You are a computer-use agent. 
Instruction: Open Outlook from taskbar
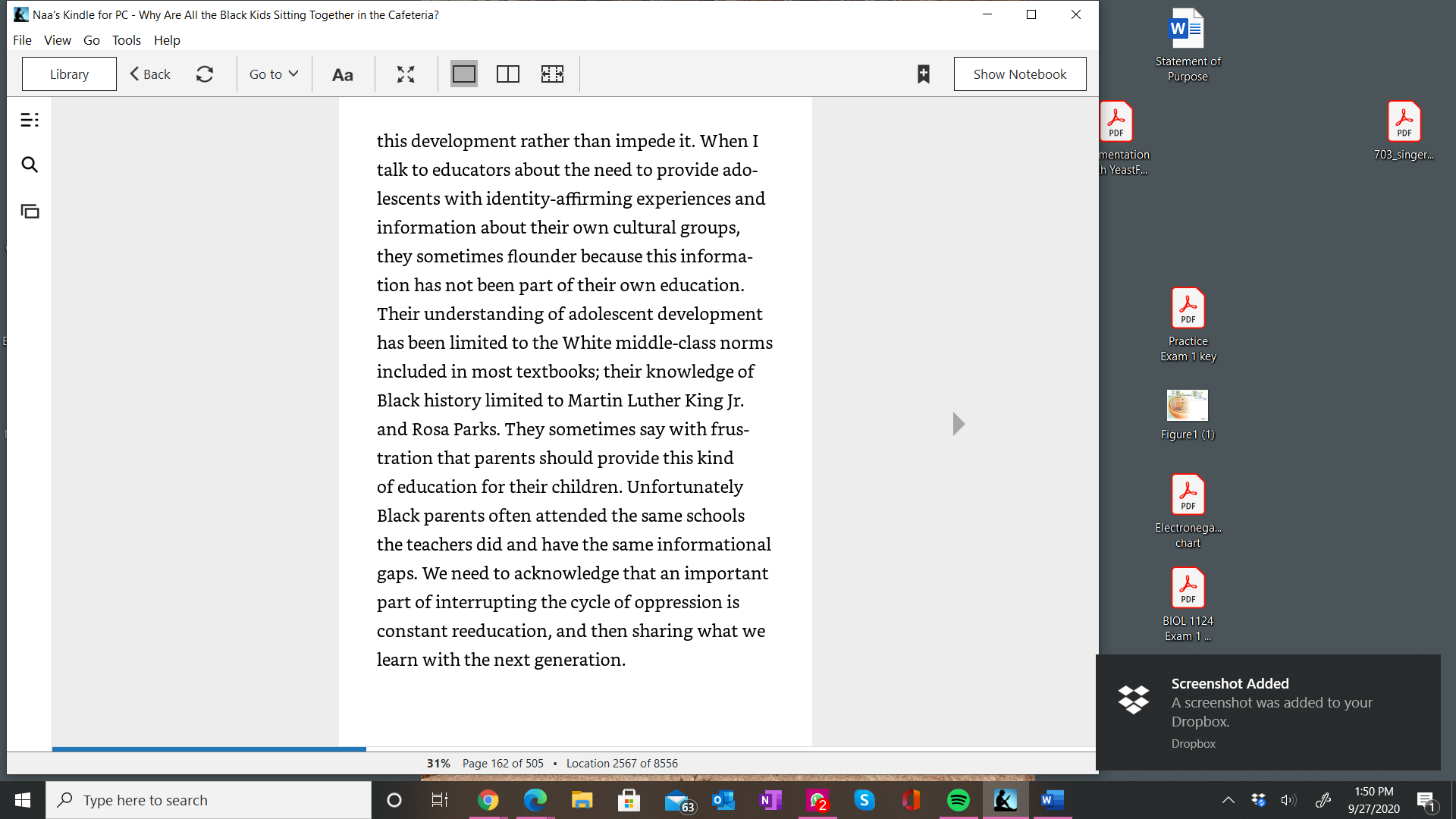click(x=723, y=800)
